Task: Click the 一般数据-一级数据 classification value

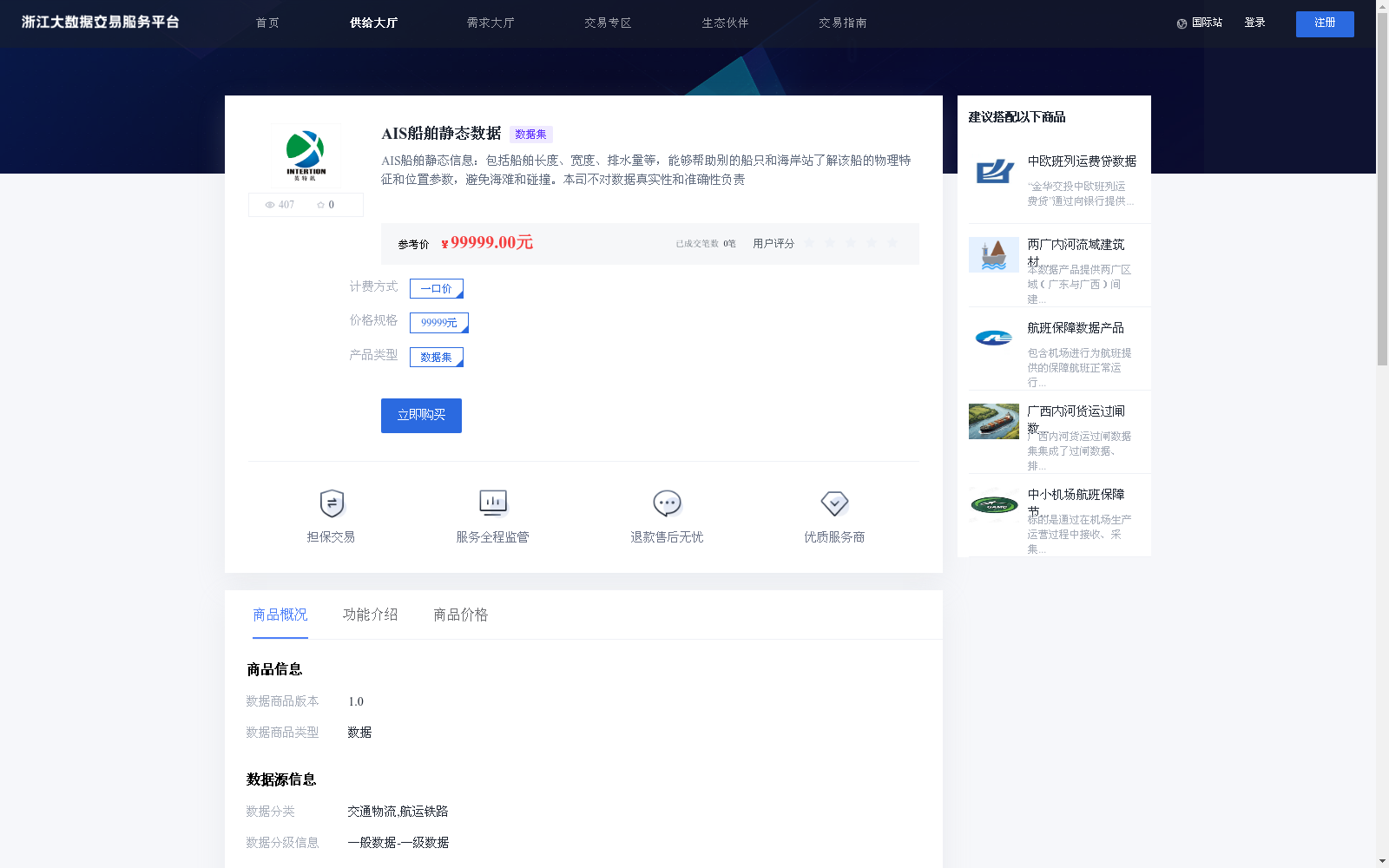Action: pos(398,843)
